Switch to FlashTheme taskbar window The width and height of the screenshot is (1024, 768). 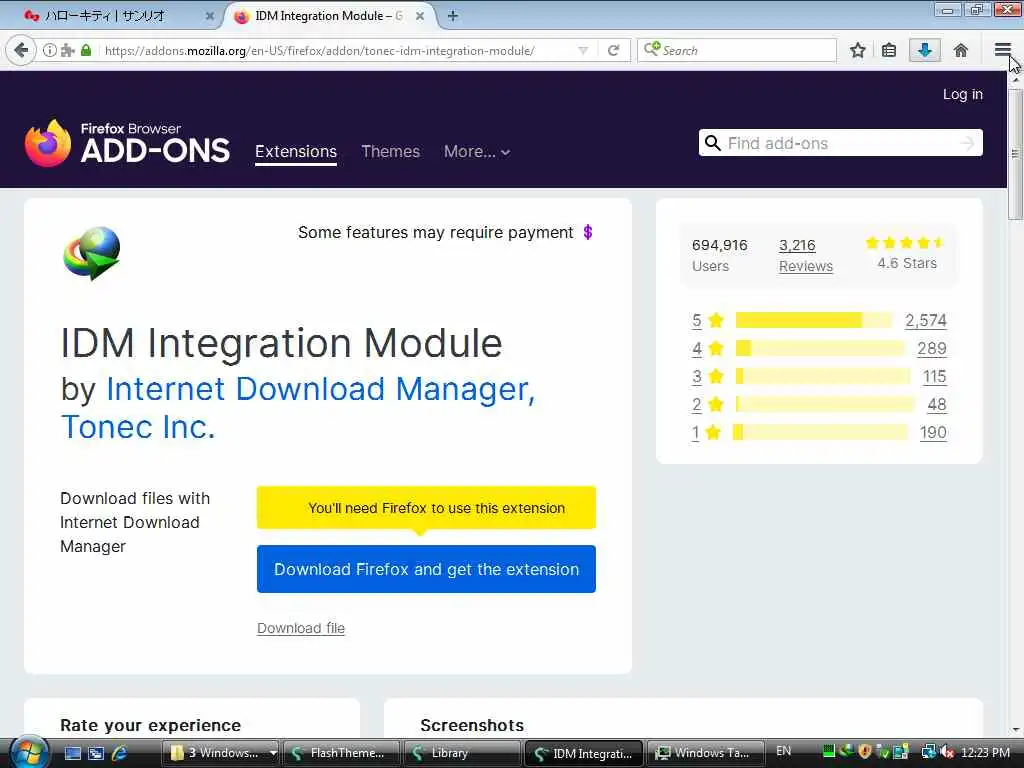(x=341, y=753)
